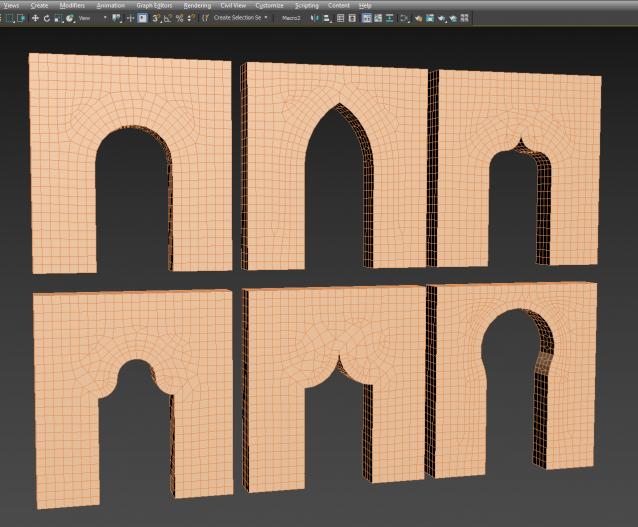Toggle Keyboard Shortcut Override
Image resolution: width=638 pixels, height=527 pixels.
[142, 18]
